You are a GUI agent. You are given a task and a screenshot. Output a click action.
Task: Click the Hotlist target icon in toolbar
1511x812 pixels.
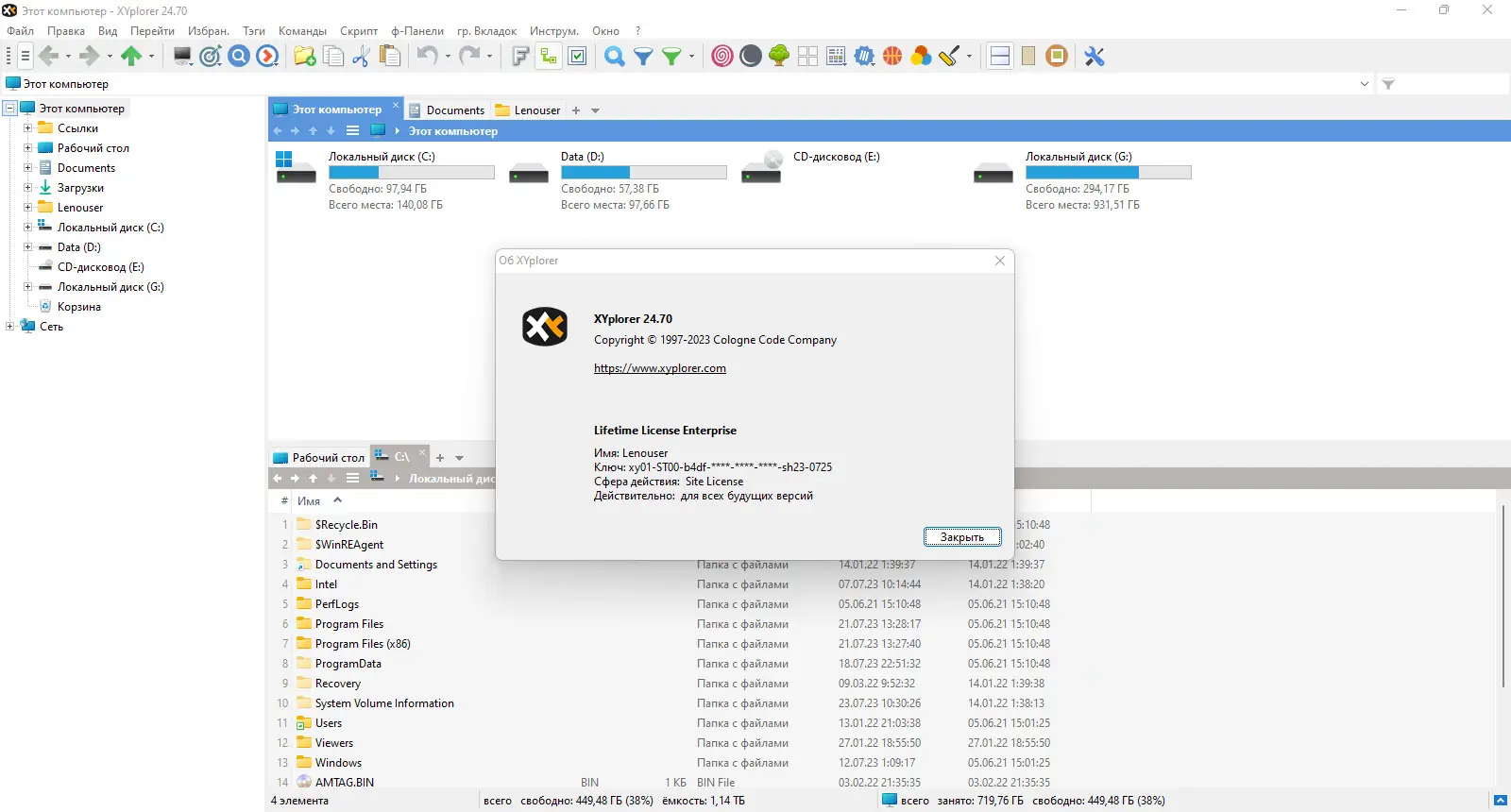coord(211,57)
